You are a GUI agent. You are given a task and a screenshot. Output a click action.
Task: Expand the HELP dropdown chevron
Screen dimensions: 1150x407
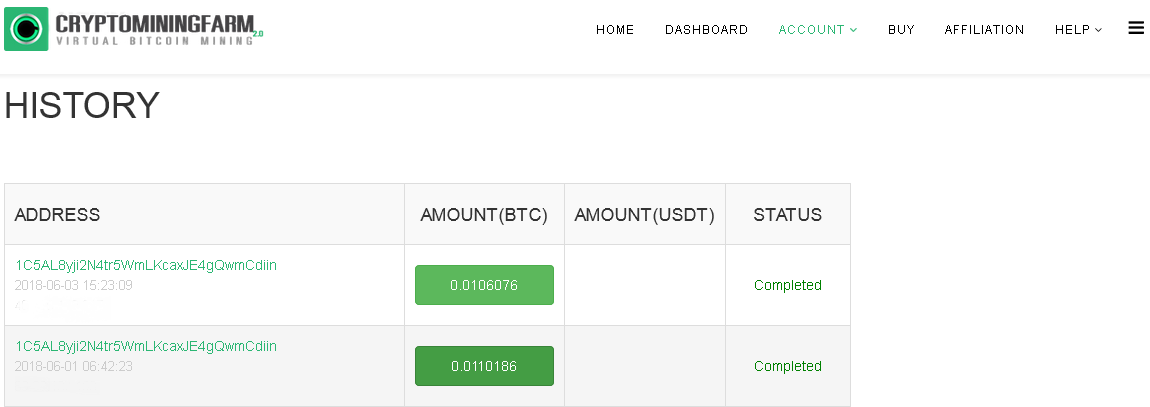[1098, 30]
